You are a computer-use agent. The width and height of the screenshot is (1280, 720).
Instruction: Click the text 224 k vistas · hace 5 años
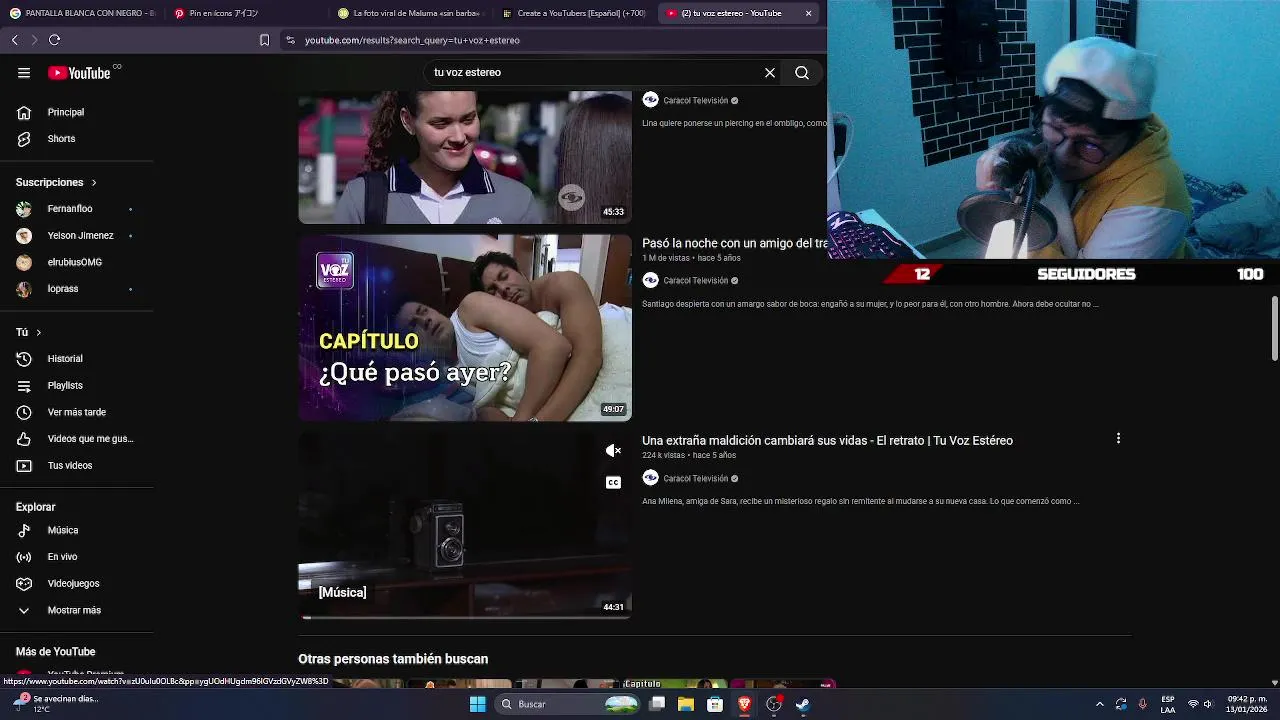click(689, 455)
